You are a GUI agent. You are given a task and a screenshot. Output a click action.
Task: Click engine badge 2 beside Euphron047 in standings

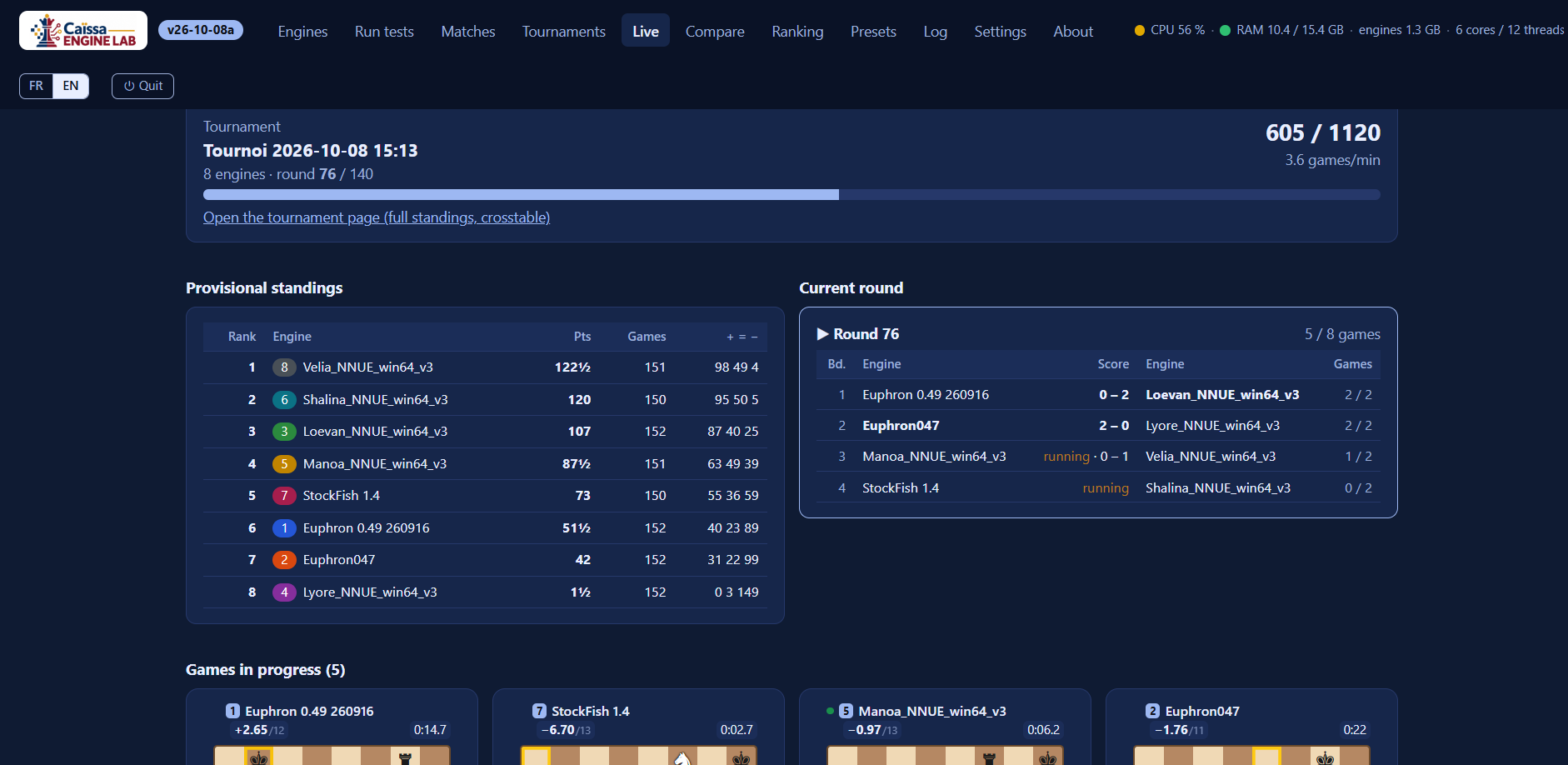pos(284,560)
